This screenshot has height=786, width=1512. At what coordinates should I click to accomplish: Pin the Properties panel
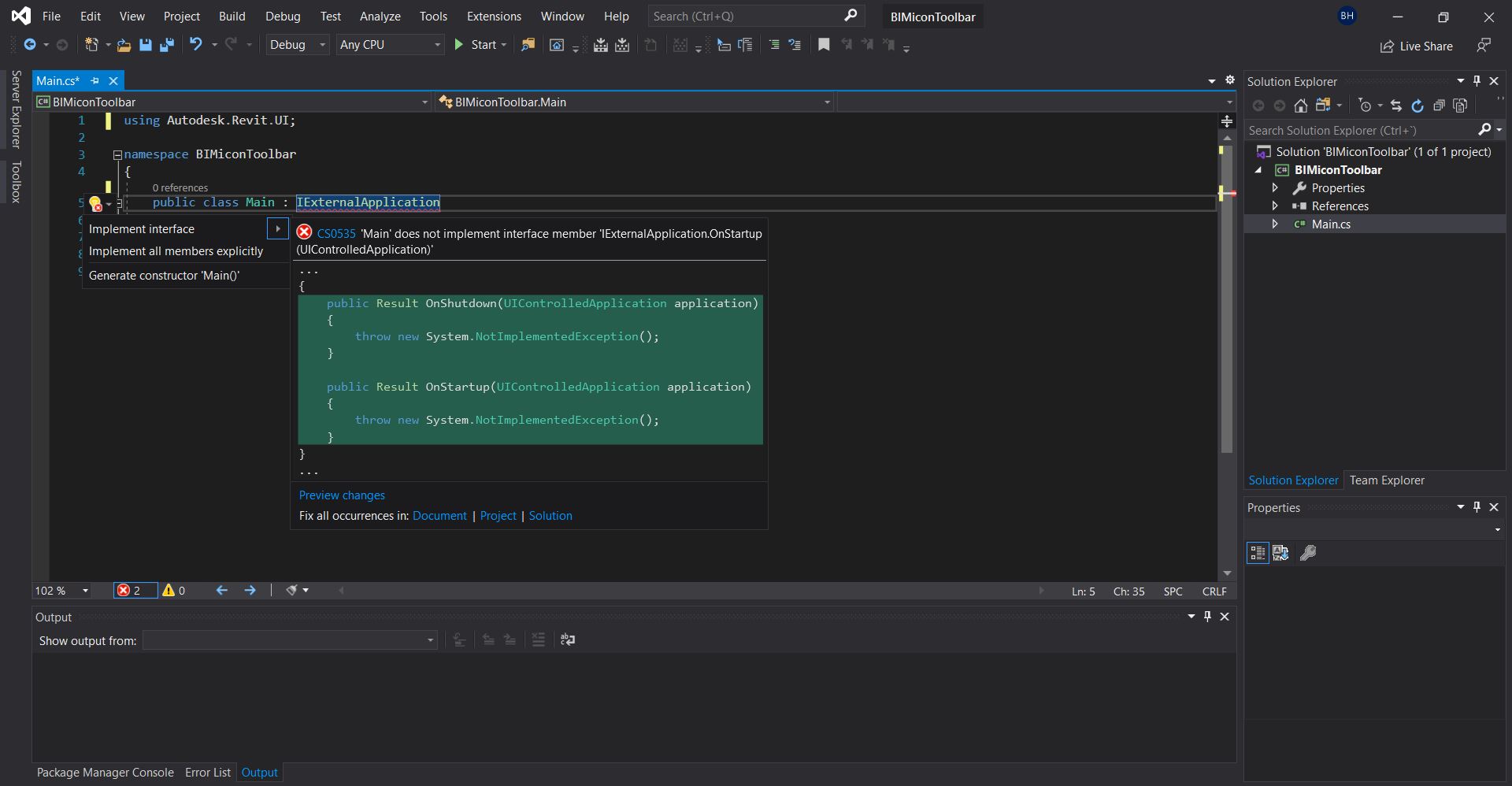point(1477,507)
